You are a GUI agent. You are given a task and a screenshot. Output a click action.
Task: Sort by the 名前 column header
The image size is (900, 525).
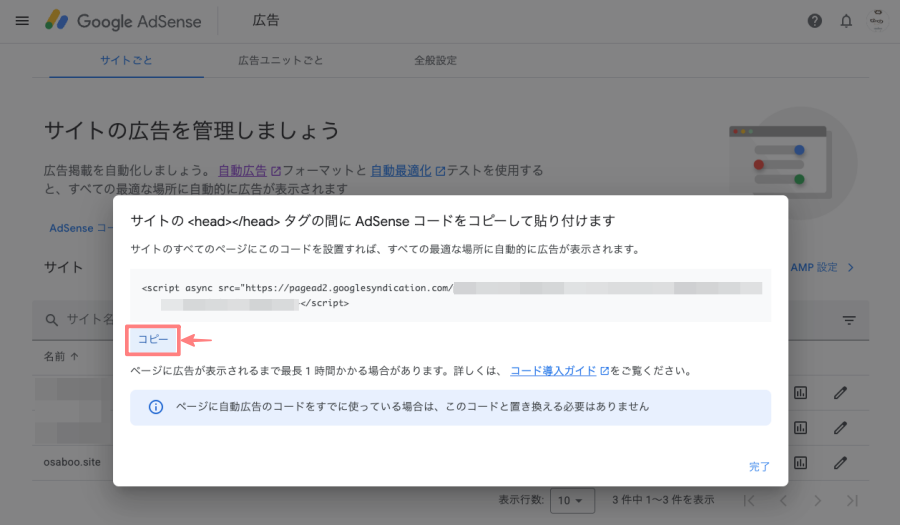coord(61,356)
